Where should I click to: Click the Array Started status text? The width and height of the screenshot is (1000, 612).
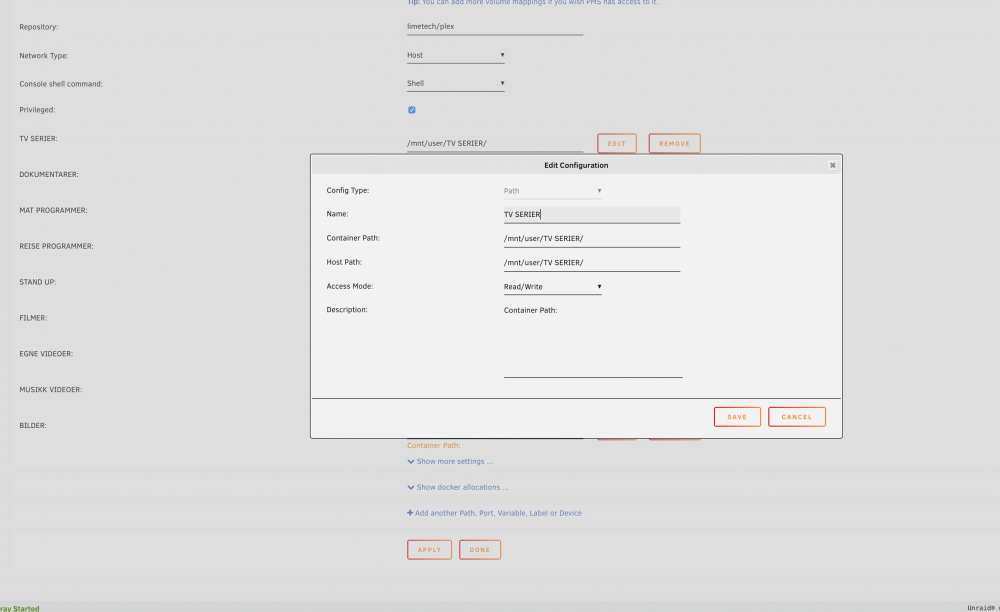pos(20,608)
